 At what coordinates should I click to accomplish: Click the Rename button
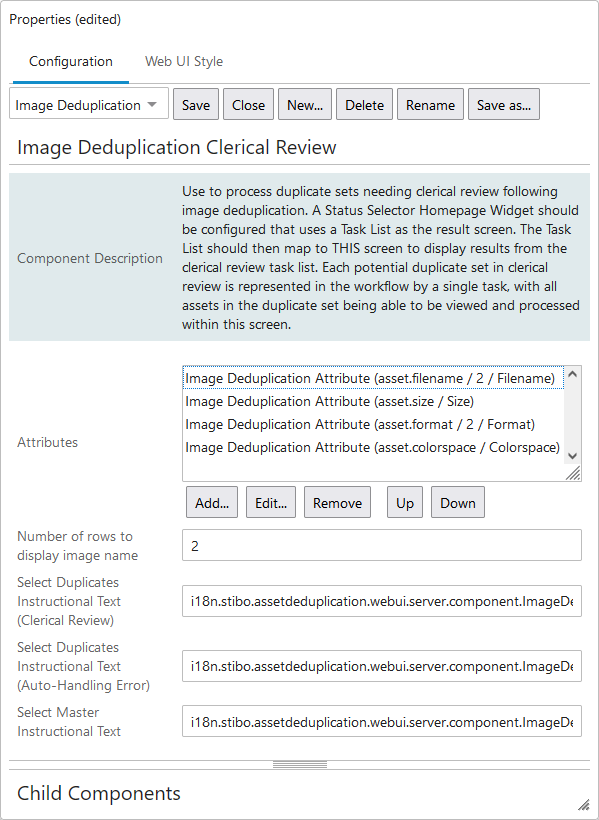click(431, 105)
